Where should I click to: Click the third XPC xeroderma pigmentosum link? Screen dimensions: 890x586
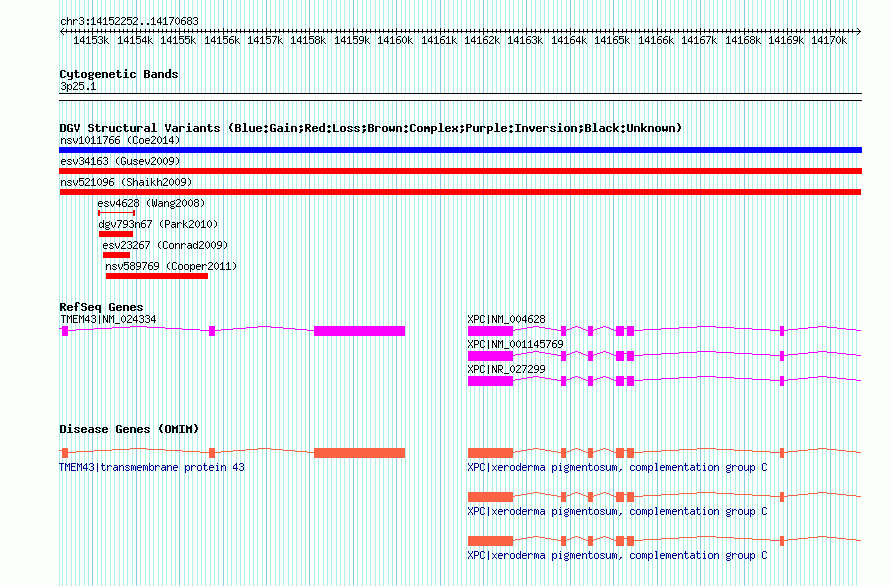click(617, 555)
